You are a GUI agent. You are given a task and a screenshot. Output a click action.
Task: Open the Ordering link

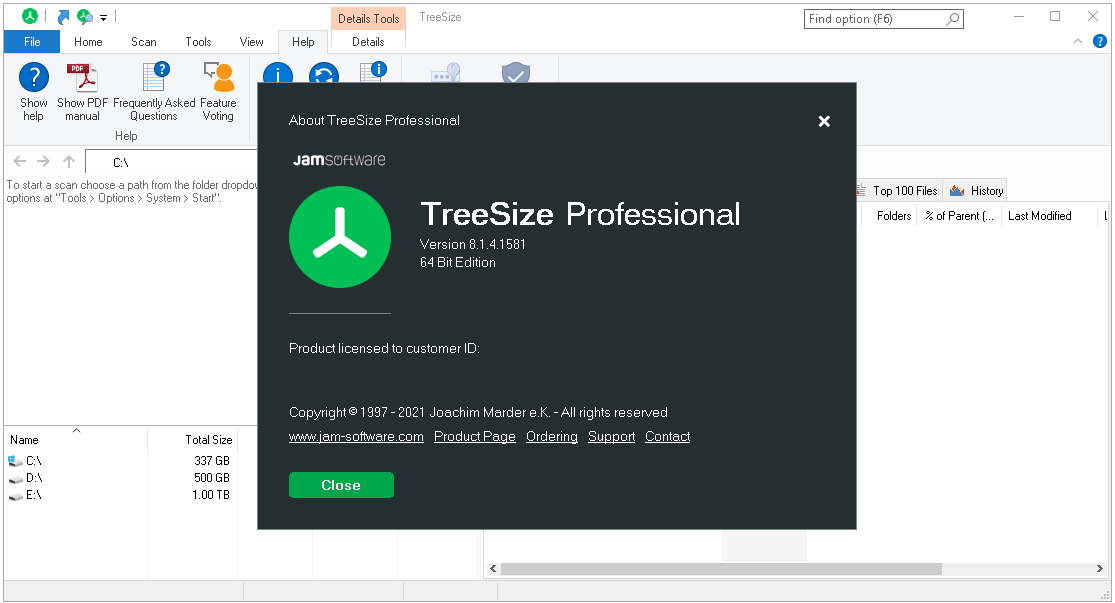[x=552, y=437]
